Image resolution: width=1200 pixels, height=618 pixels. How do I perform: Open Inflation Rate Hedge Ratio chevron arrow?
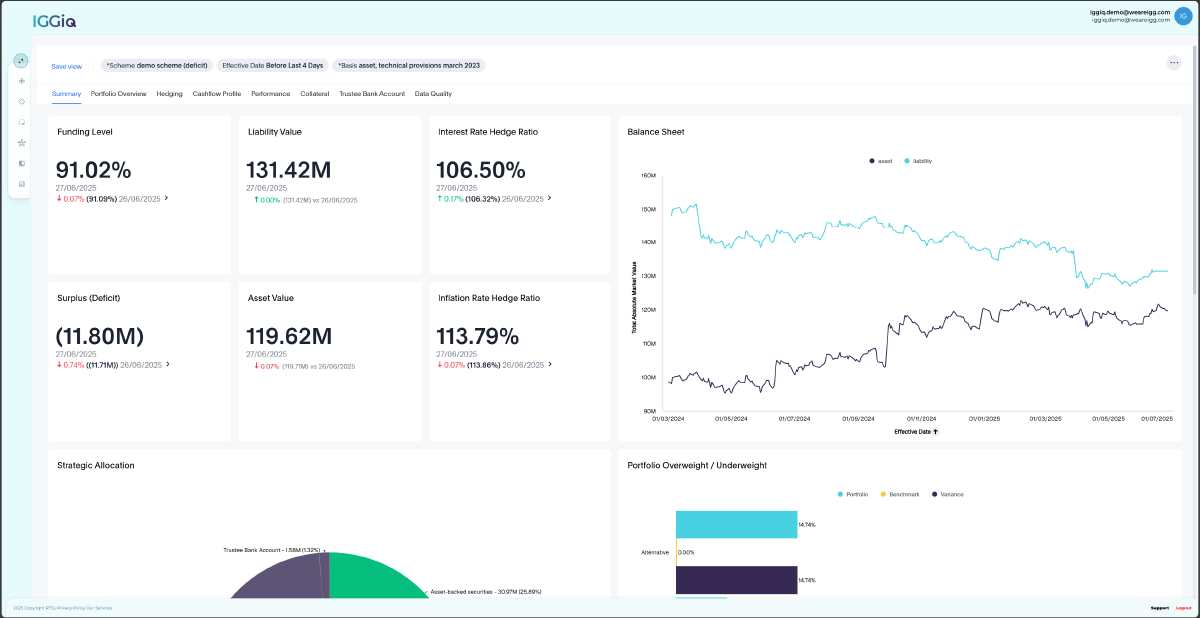pos(550,364)
